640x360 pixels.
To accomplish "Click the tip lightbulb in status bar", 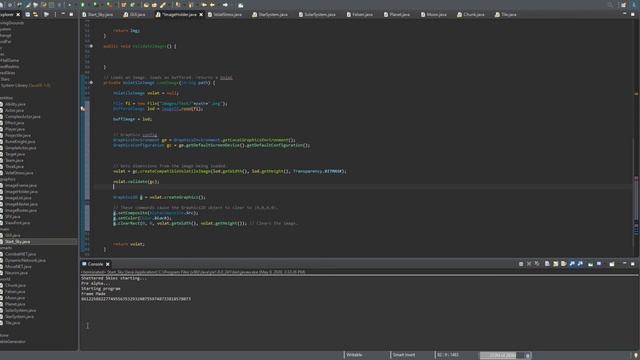I will pos(636,356).
